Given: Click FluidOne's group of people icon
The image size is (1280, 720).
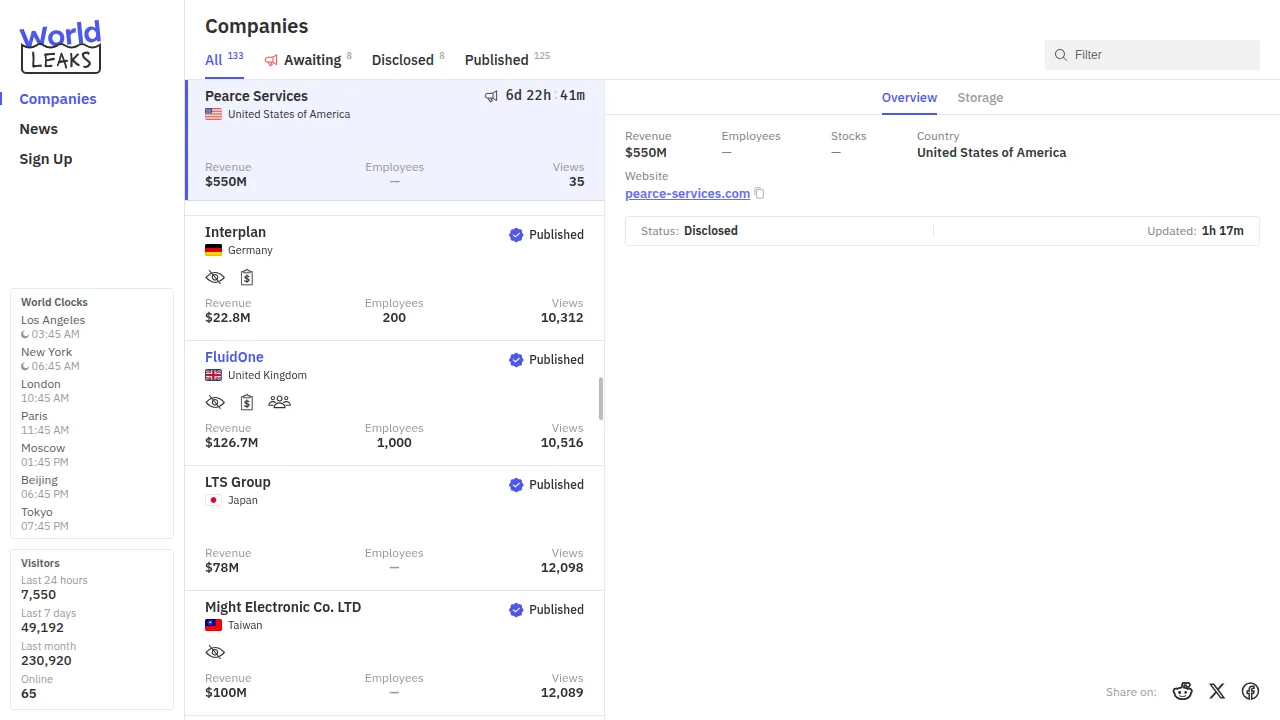Looking at the screenshot, I should click(x=279, y=402).
